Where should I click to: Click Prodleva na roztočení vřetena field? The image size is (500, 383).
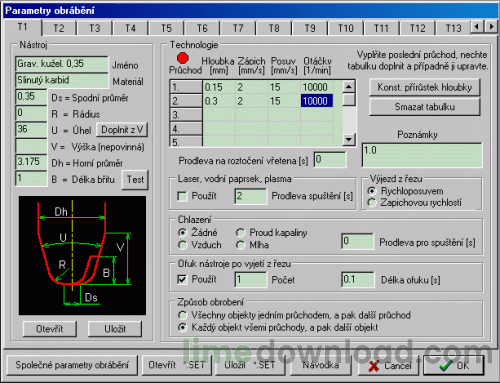[330, 160]
